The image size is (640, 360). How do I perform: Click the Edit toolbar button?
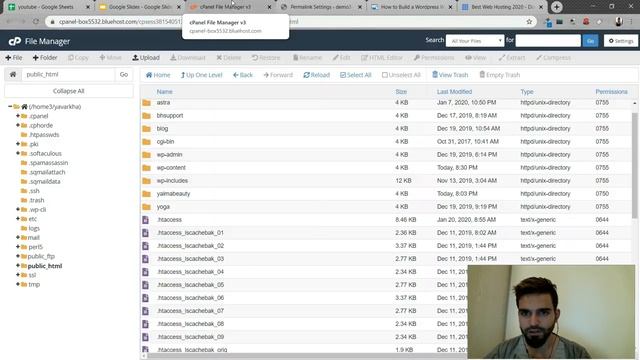(x=341, y=58)
